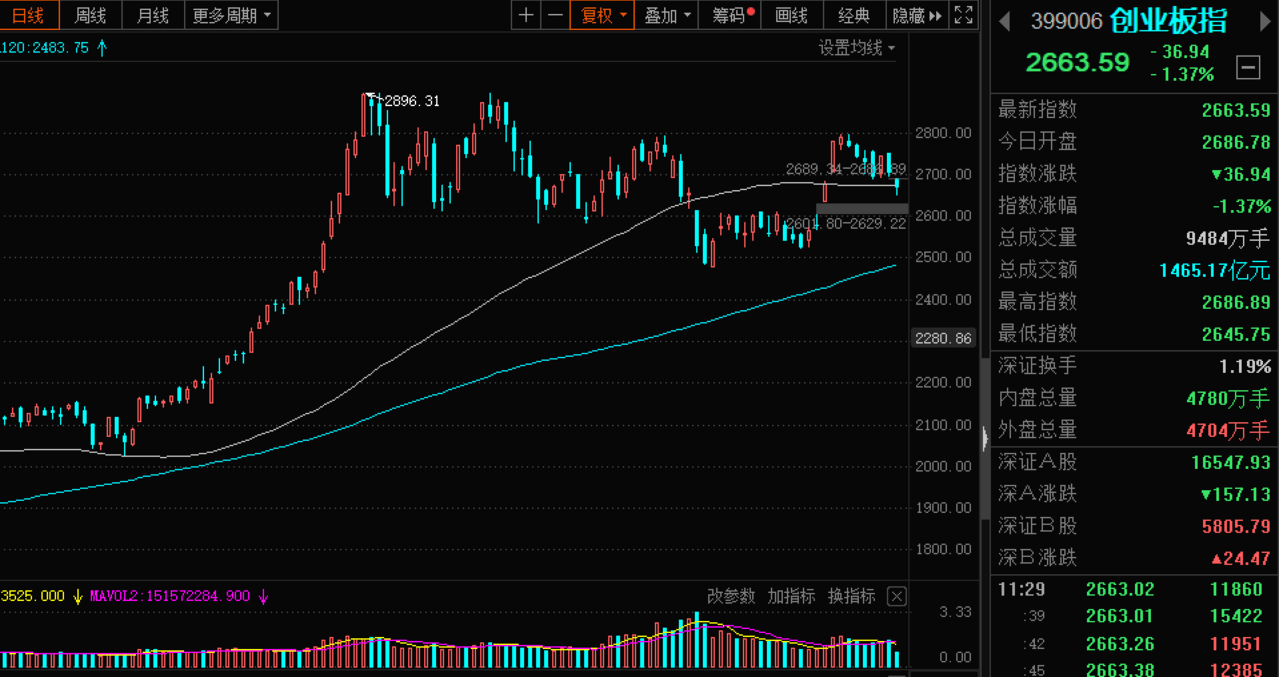
Task: Open the 复权 dropdown
Action: [604, 15]
